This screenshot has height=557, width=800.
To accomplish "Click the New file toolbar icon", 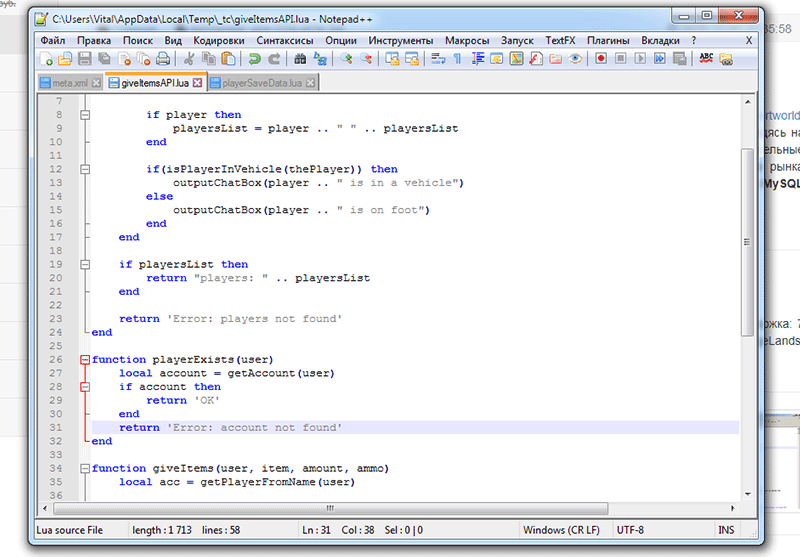I will pyautogui.click(x=48, y=59).
